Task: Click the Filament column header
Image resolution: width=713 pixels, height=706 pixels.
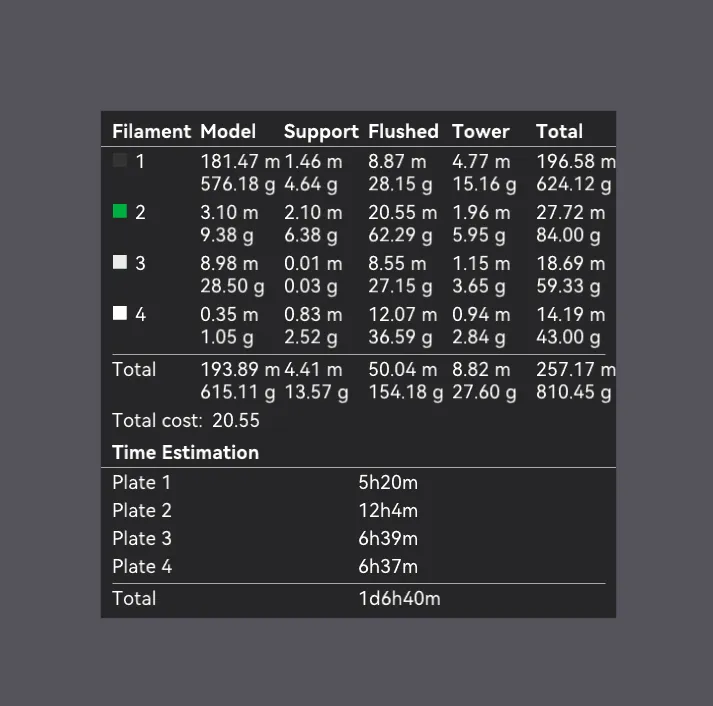Action: point(151,131)
